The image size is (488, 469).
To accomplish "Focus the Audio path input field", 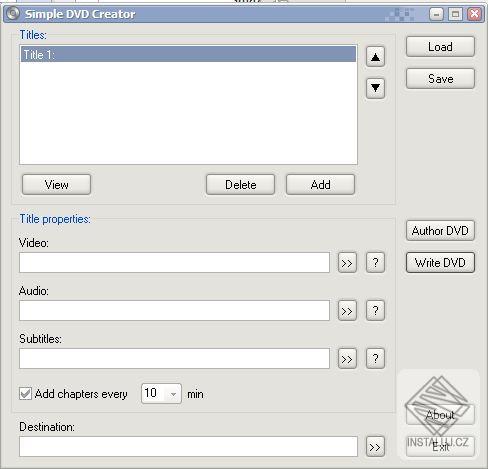I will pos(174,311).
